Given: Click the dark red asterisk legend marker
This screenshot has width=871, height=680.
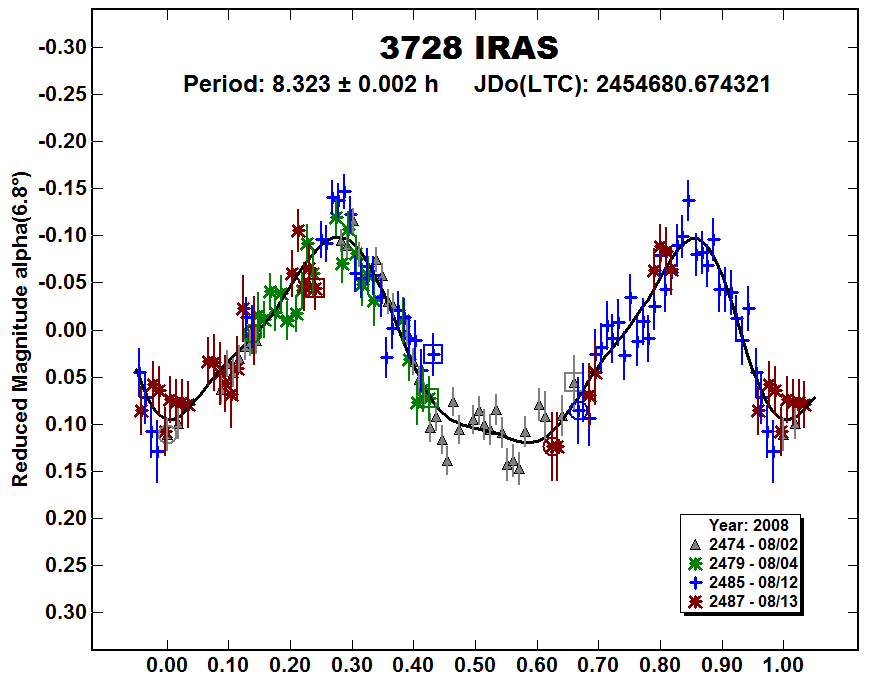Looking at the screenshot, I should [695, 602].
